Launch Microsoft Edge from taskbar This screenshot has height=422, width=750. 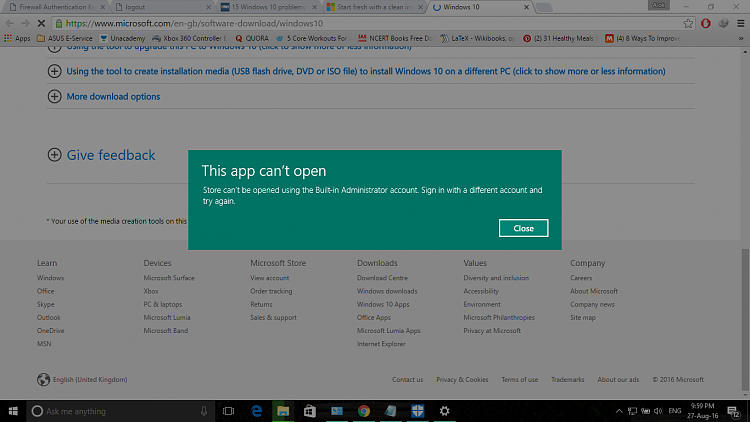pos(256,411)
